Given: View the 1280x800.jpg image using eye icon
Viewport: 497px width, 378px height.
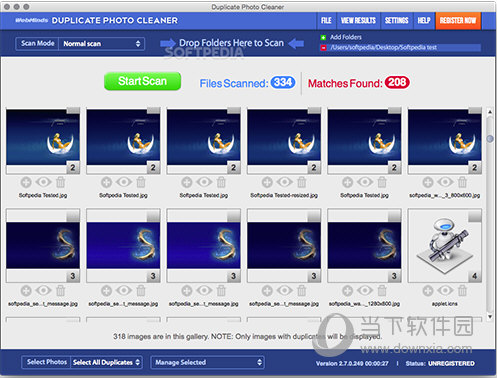Looking at the screenshot, I should (x=365, y=291).
